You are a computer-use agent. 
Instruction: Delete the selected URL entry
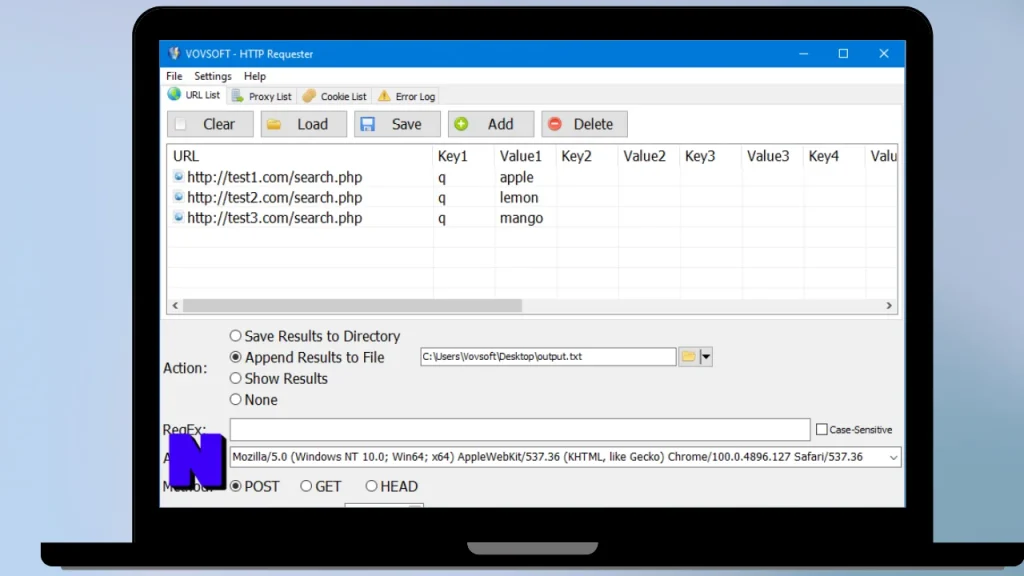[x=584, y=124]
